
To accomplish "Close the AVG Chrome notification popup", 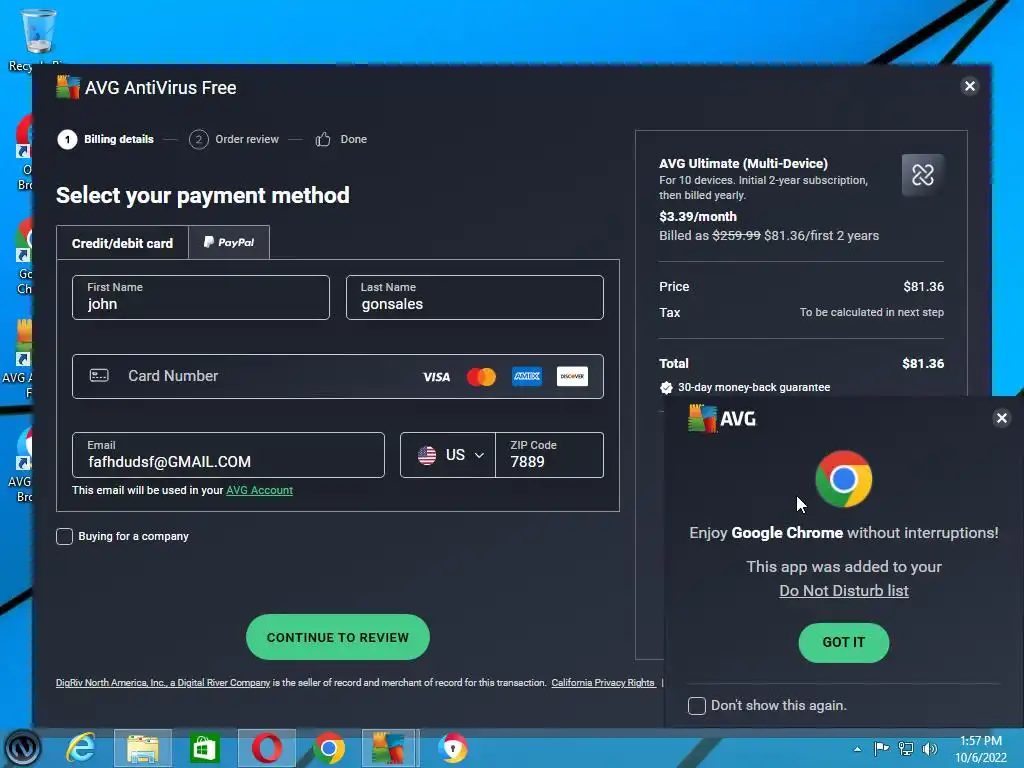I will (x=1001, y=418).
